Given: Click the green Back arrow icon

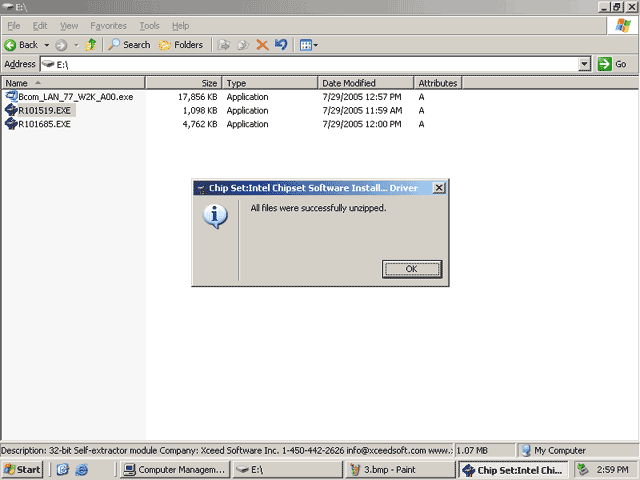Looking at the screenshot, I should pyautogui.click(x=10, y=45).
